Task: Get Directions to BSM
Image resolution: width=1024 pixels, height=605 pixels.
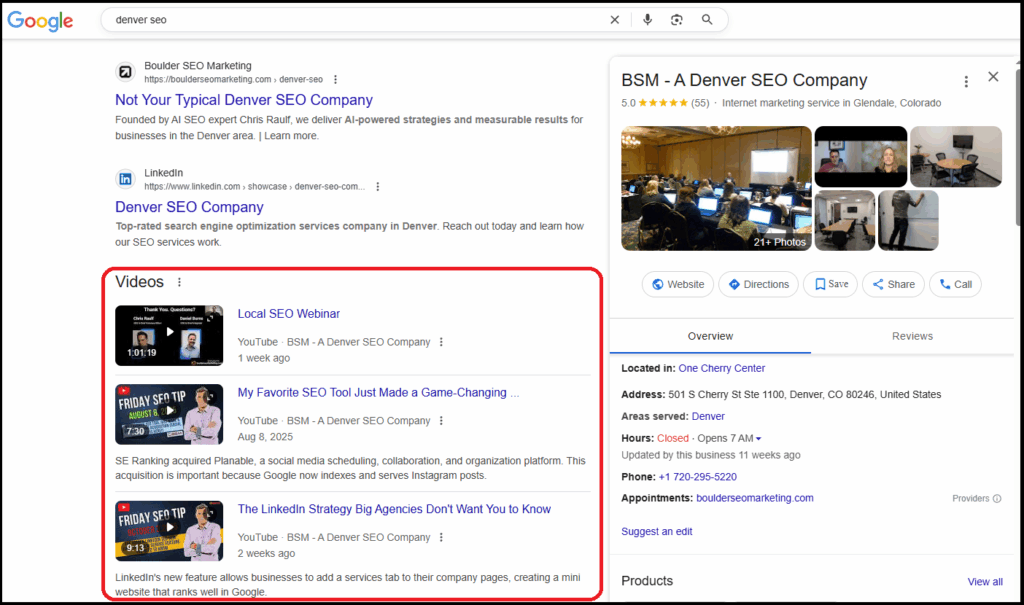Action: click(758, 284)
